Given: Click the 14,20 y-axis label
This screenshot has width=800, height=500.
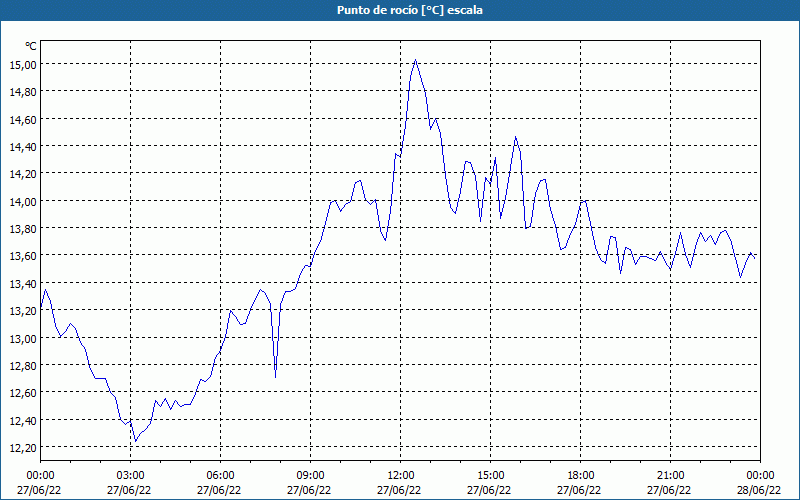Looking at the screenshot, I should tap(23, 174).
